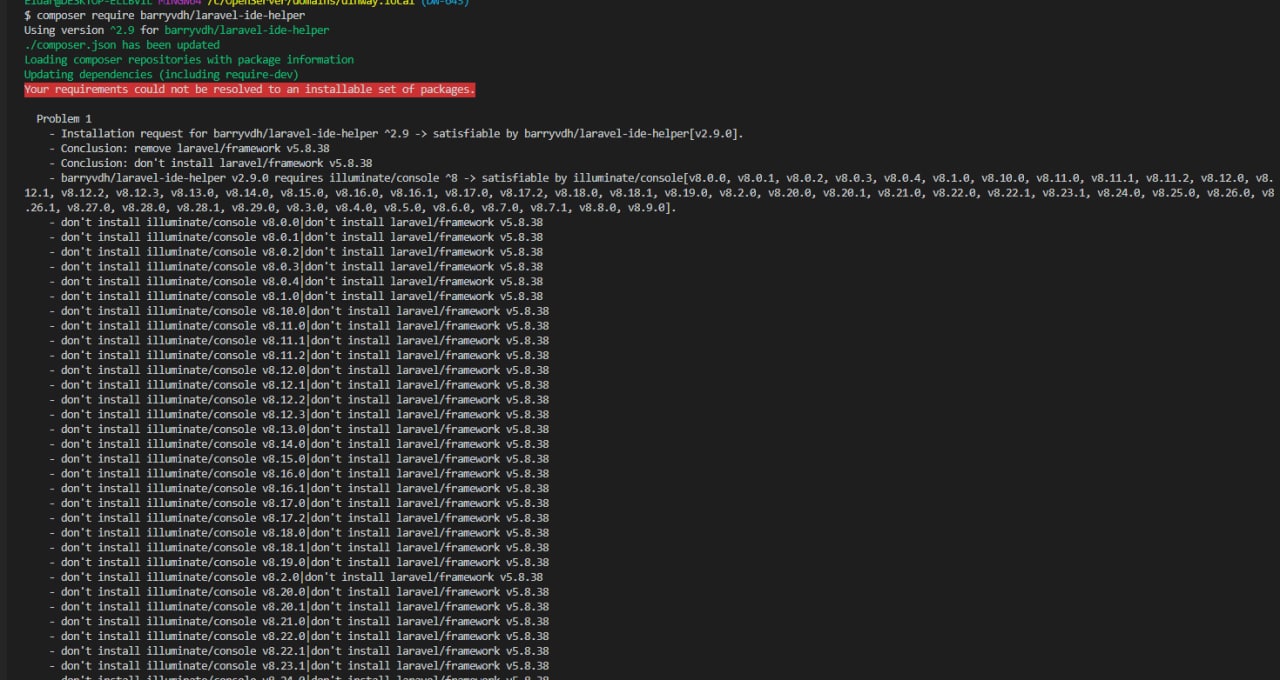Viewport: 1280px width, 680px height.
Task: Select 'don't install illuminate/console v8.0.2' row
Action: click(x=296, y=252)
